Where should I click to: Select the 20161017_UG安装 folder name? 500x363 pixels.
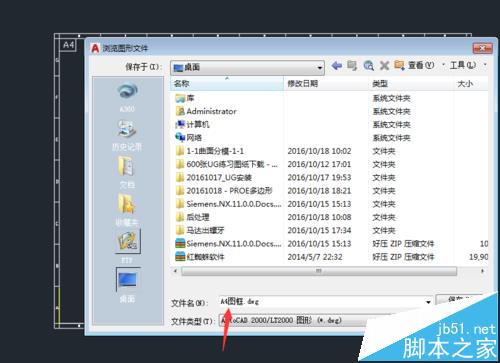click(x=219, y=177)
